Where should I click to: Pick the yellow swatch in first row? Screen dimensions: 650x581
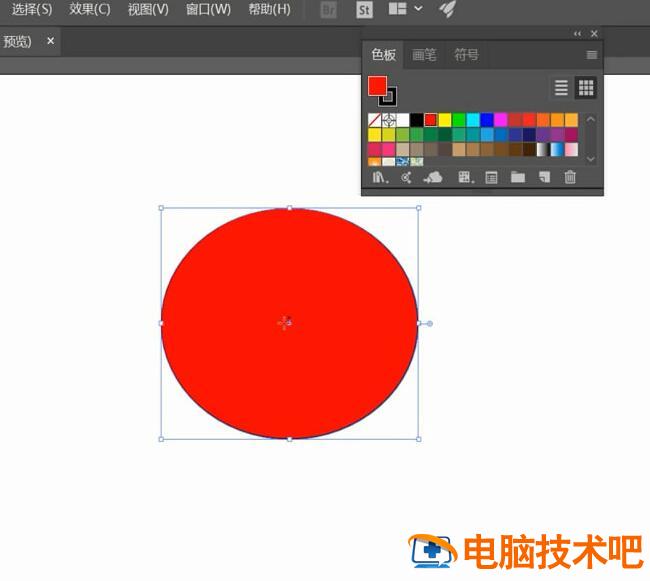(445, 120)
